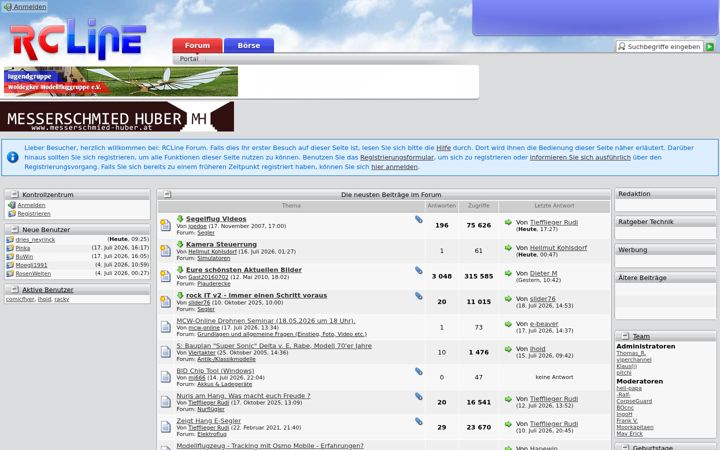
Task: Go to last reply of Kamera Steuerrung
Action: 508,248
